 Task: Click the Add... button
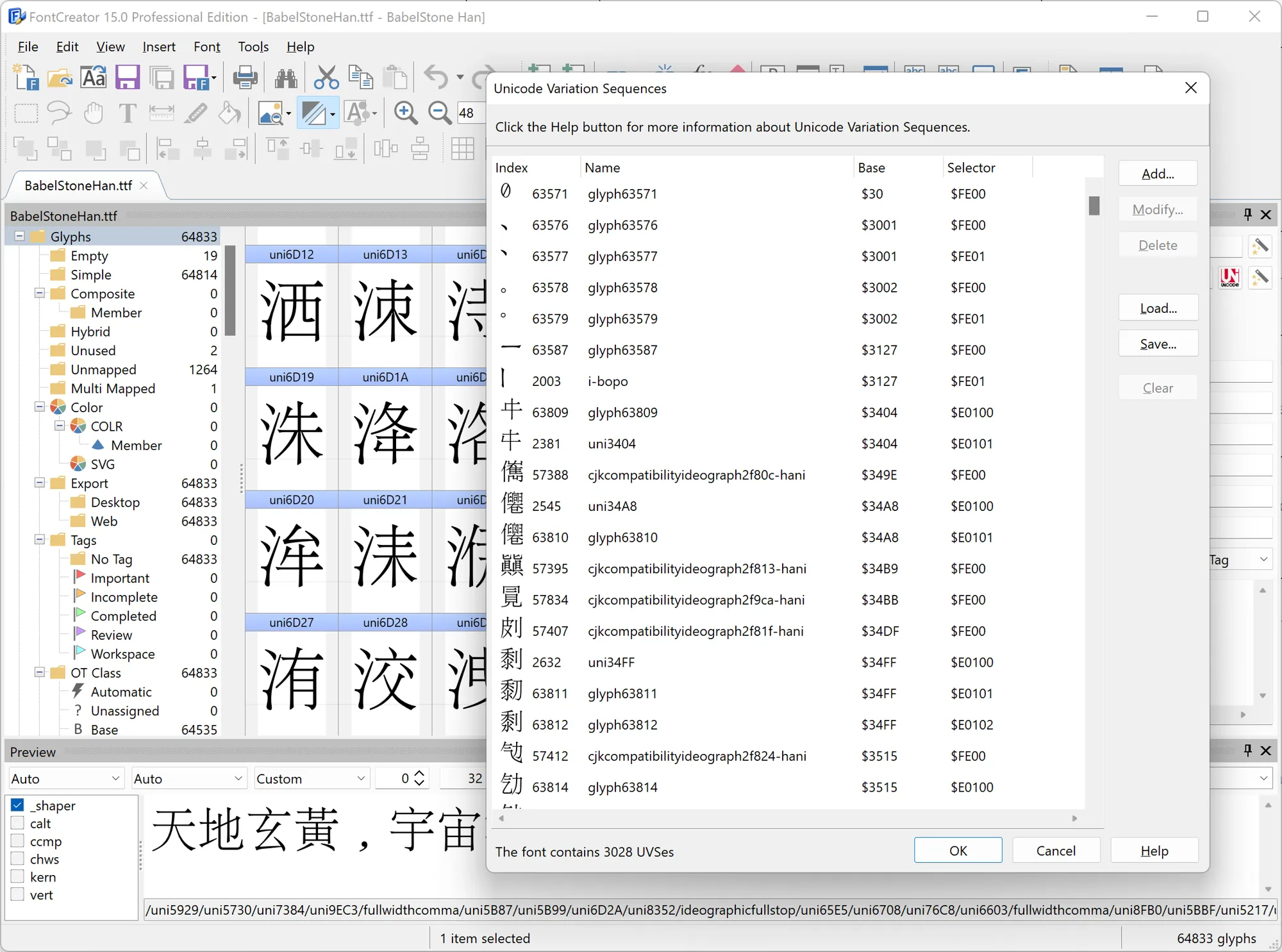(1158, 173)
